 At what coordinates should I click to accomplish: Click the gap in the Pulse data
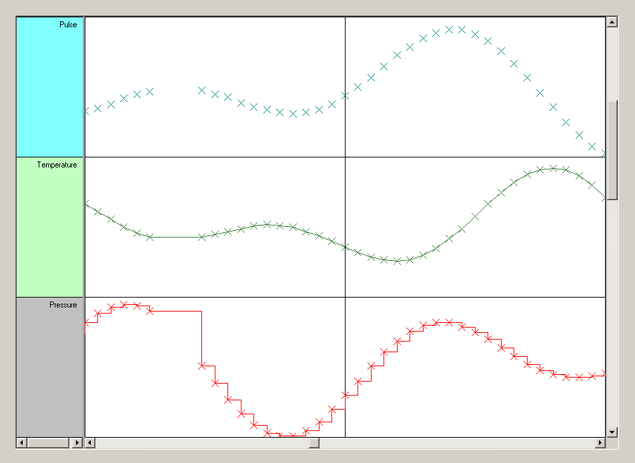(x=176, y=90)
